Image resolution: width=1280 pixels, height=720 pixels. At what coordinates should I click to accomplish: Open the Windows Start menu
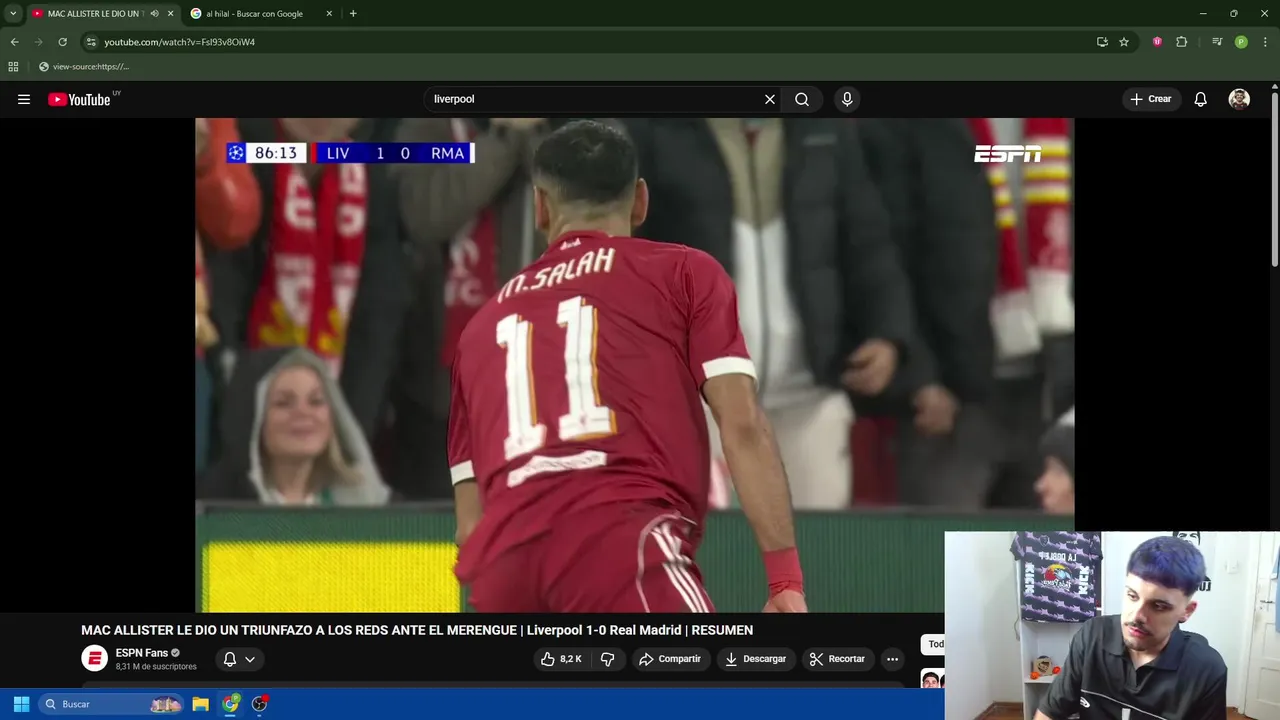(x=21, y=704)
